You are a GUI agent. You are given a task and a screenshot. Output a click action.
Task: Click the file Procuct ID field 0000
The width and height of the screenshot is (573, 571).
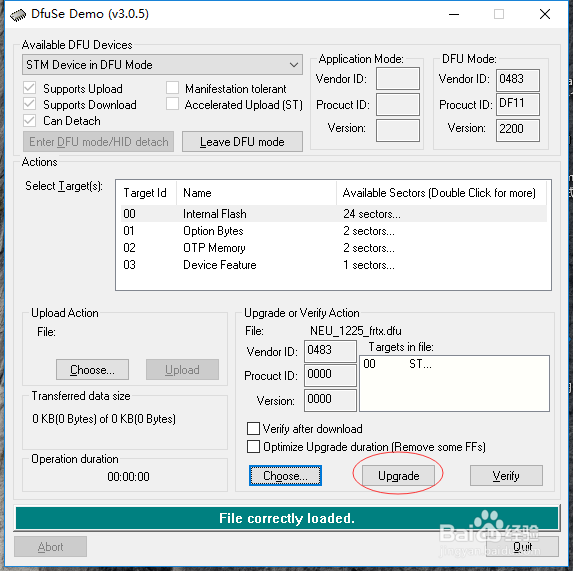[x=330, y=376]
